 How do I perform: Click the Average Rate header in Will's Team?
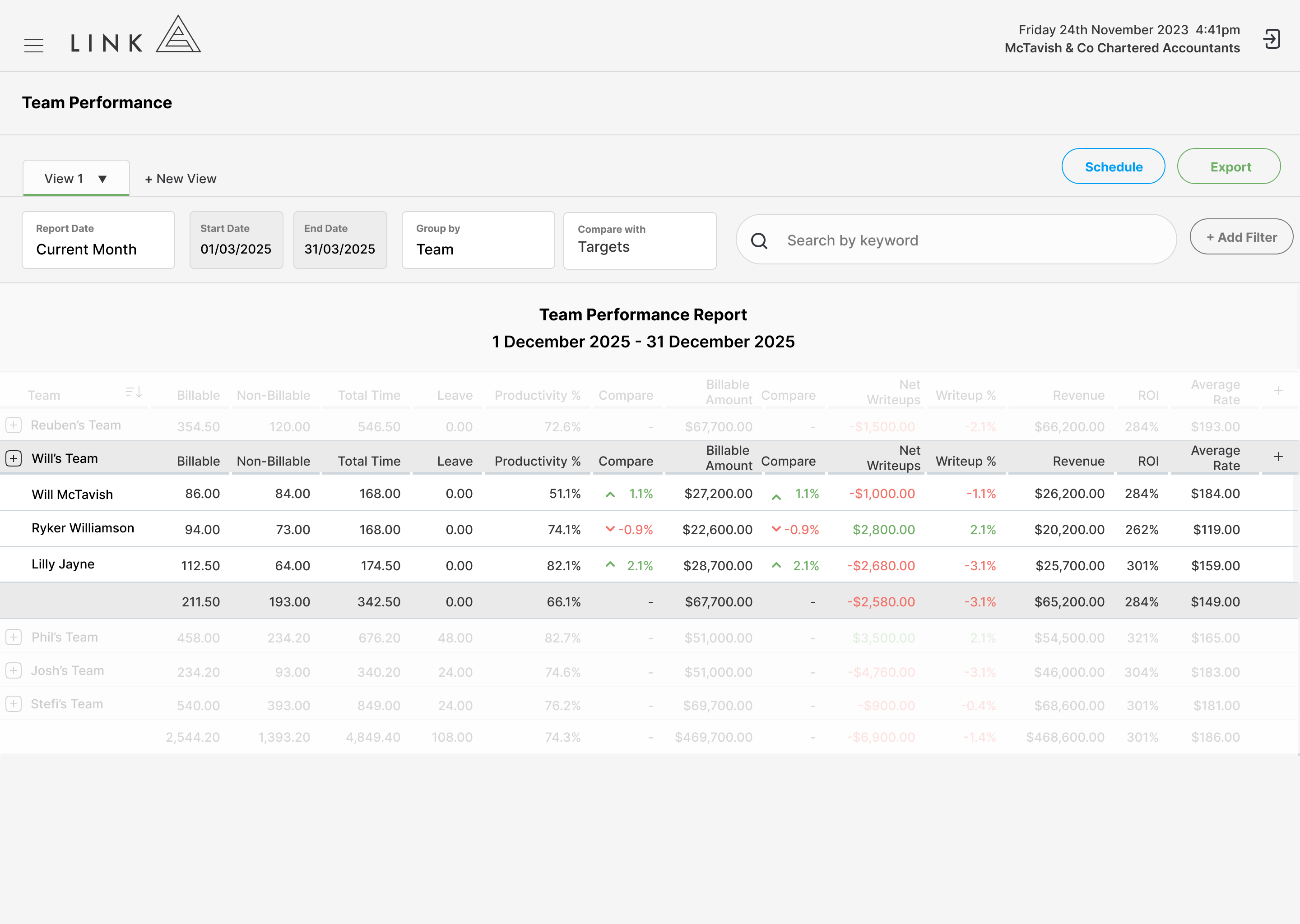pos(1215,458)
